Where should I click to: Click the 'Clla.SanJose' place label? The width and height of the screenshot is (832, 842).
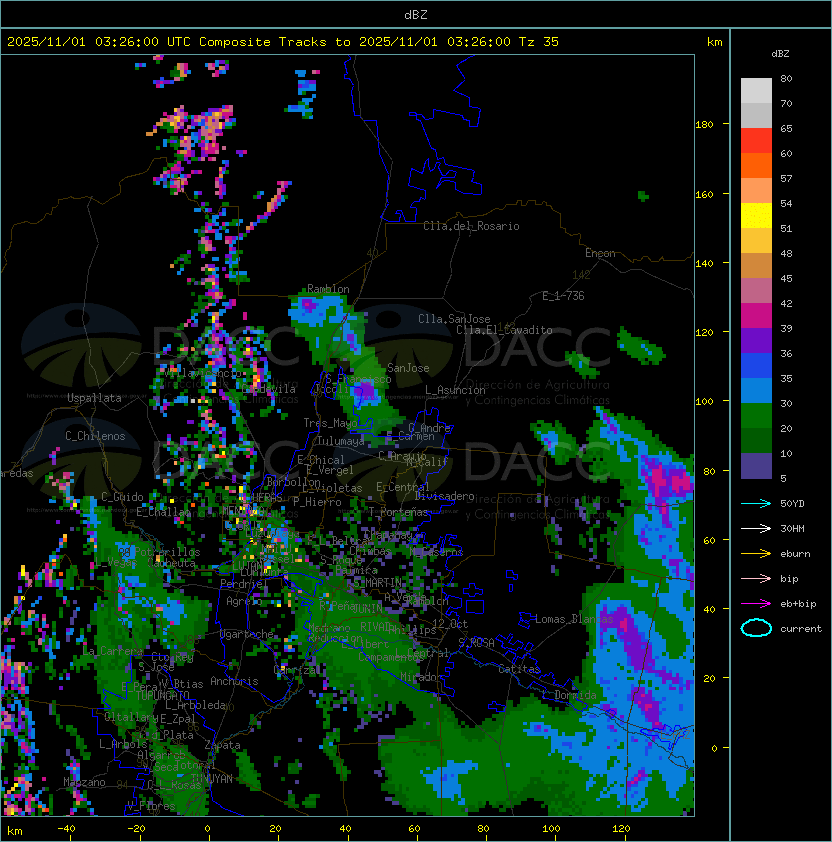point(454,319)
